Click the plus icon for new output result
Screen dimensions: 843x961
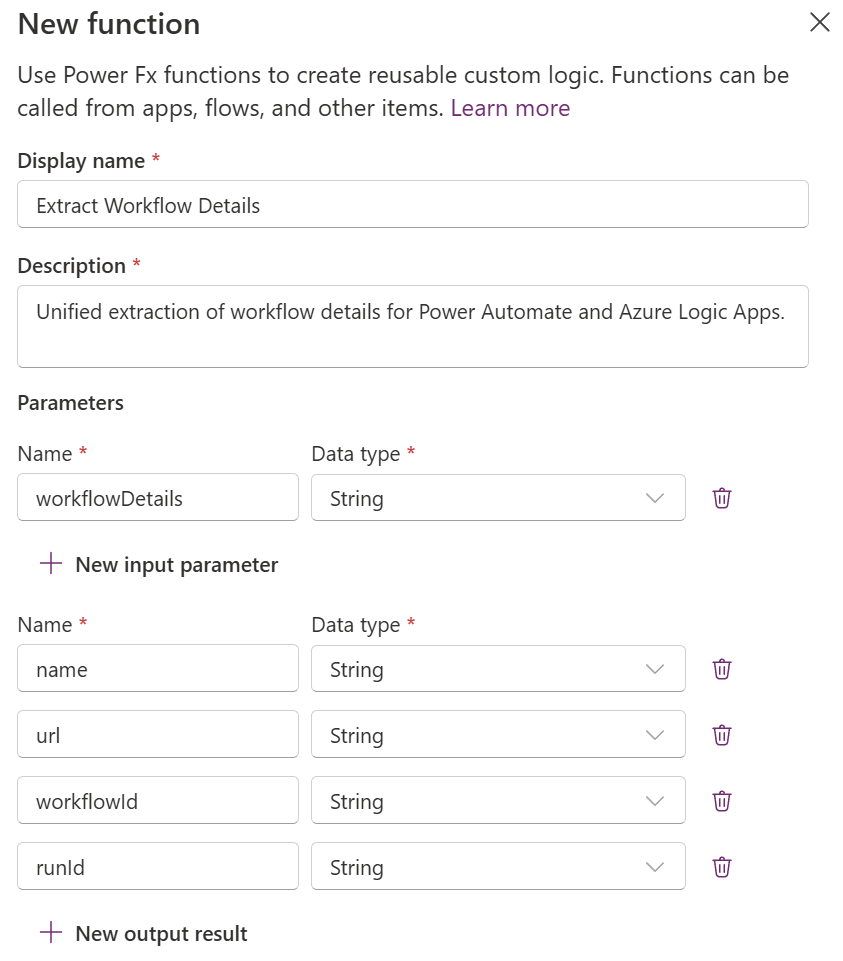click(50, 933)
